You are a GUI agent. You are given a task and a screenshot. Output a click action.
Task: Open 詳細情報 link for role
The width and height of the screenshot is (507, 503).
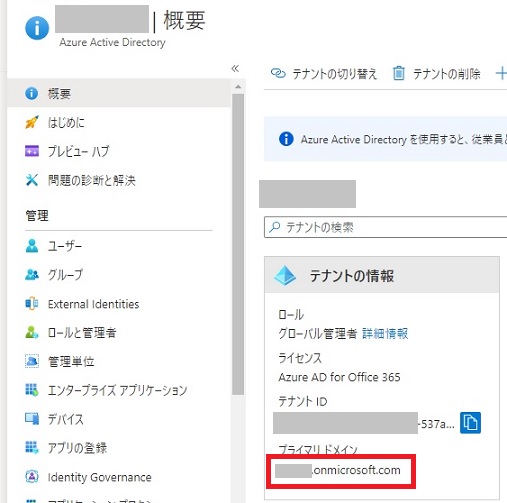(385, 333)
